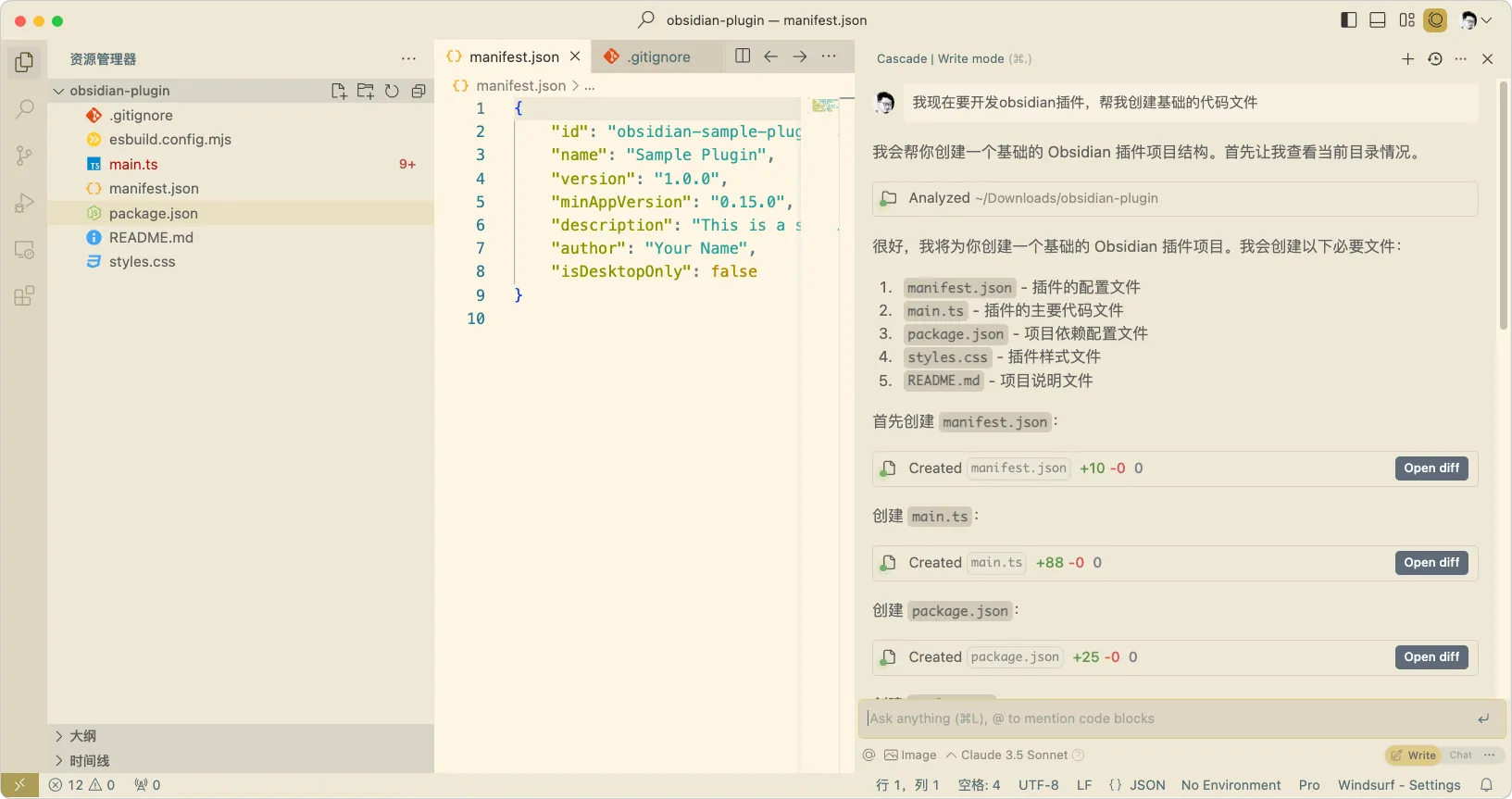Open the Run and Debug view
Screen dimensions: 1512x799
[x=24, y=203]
